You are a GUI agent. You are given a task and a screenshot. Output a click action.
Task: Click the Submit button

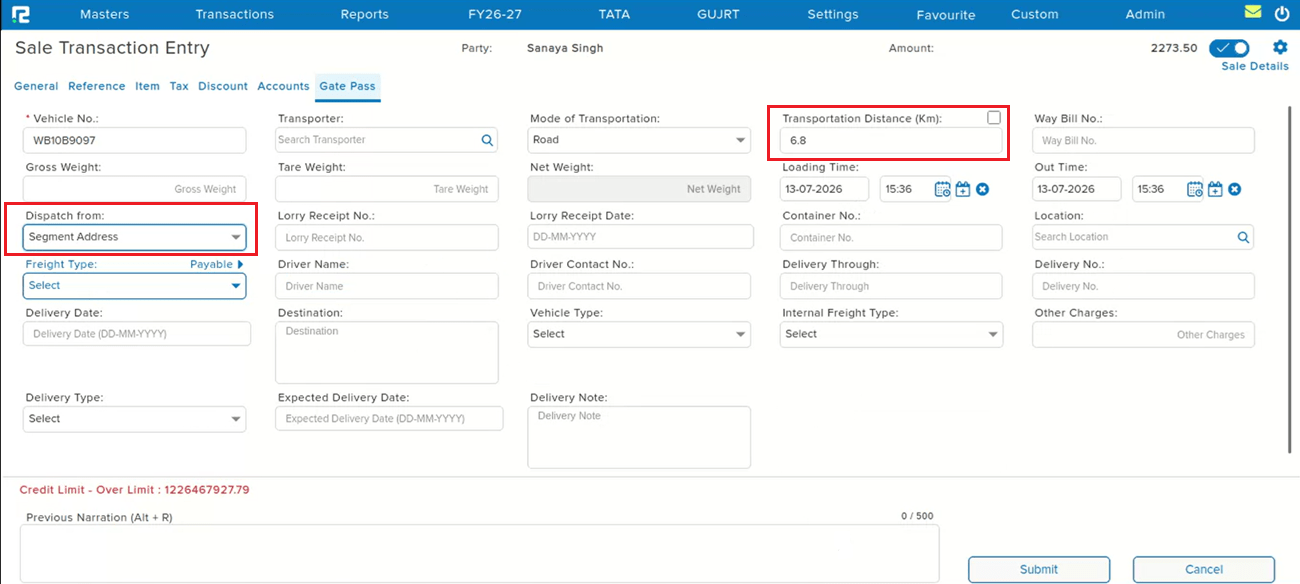tap(1039, 569)
